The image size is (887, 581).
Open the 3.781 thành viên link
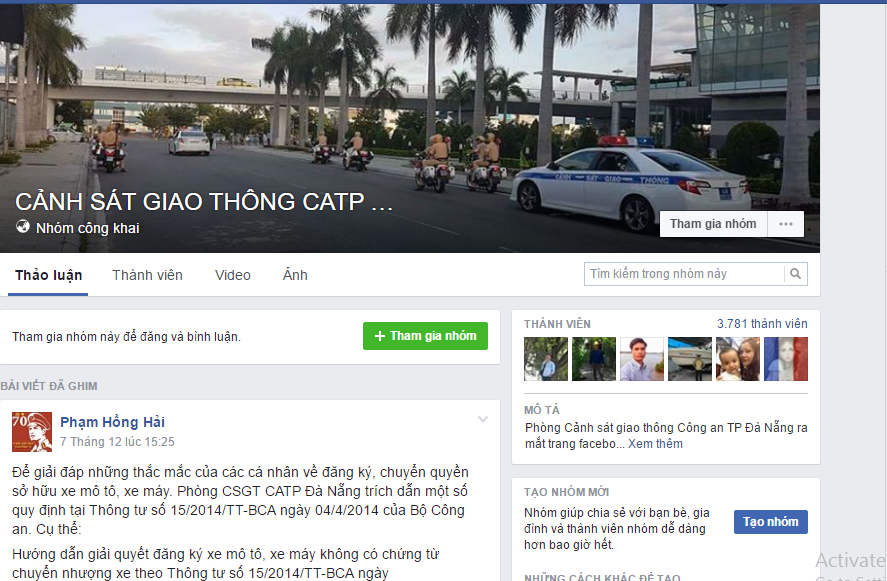pyautogui.click(x=762, y=324)
